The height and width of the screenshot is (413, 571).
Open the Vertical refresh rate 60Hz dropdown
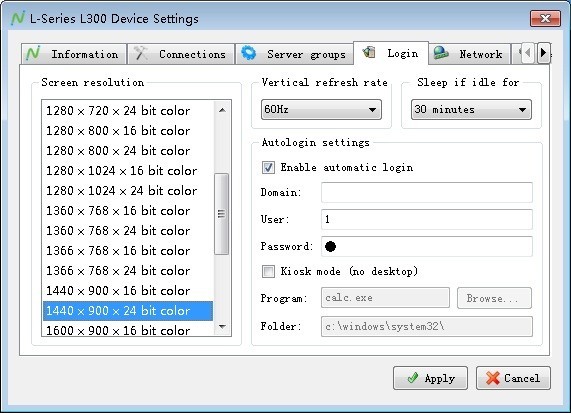coord(321,109)
